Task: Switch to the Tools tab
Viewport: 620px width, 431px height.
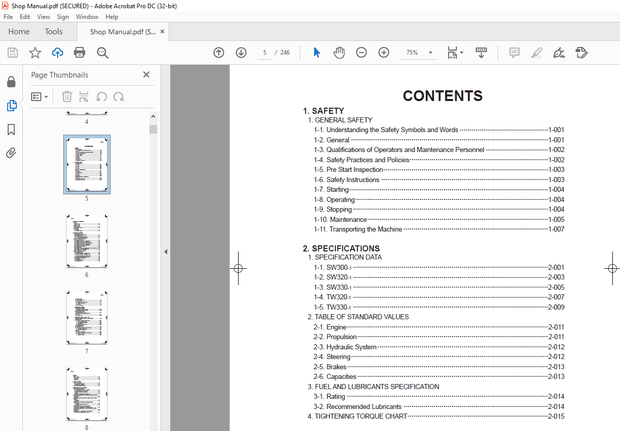Action: (54, 31)
